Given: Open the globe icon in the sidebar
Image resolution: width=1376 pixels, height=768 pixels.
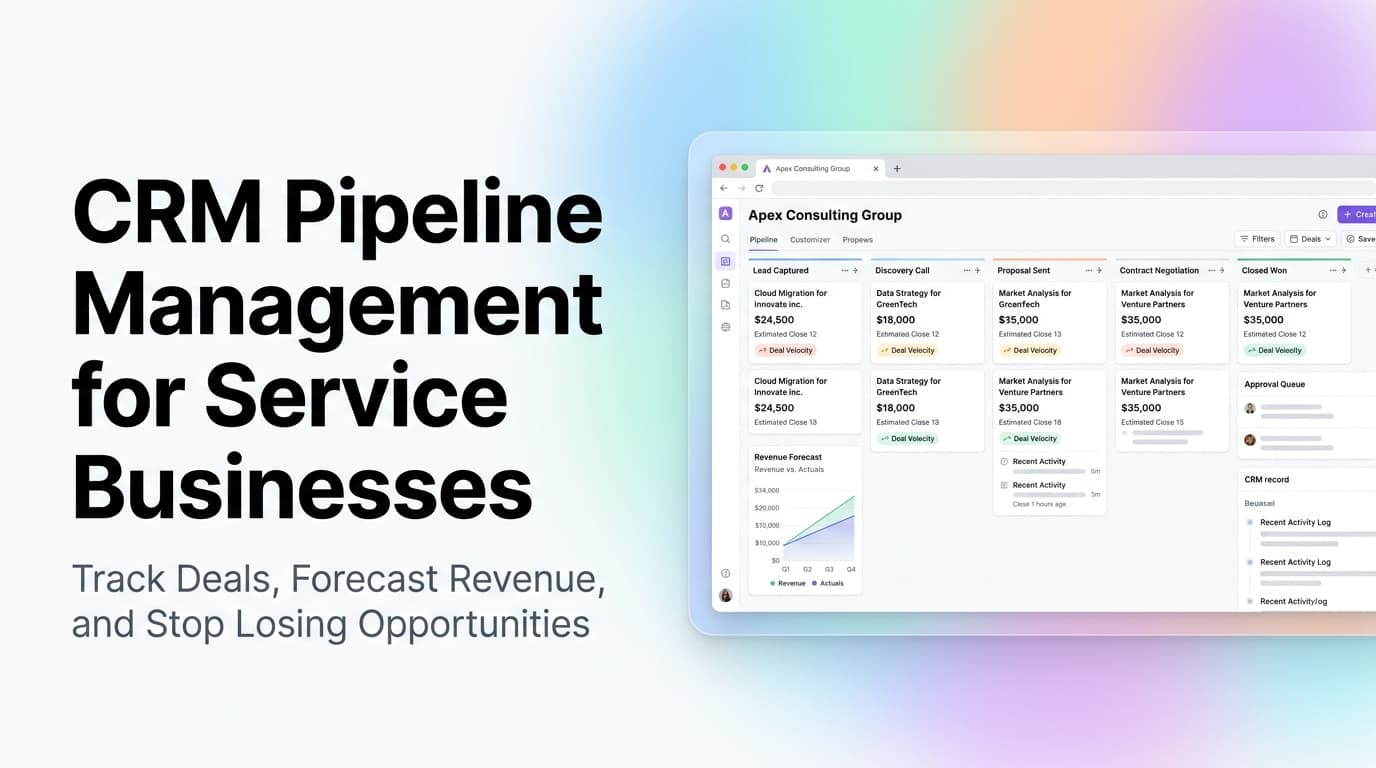Looking at the screenshot, I should point(725,327).
